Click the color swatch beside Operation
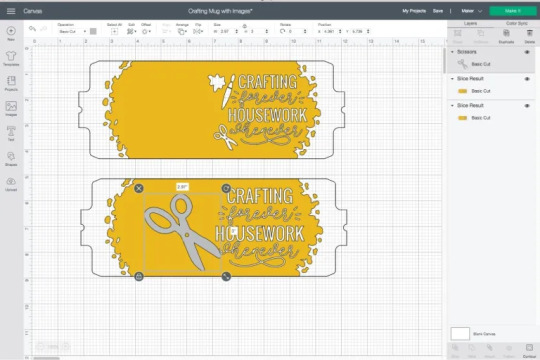 [93, 31]
